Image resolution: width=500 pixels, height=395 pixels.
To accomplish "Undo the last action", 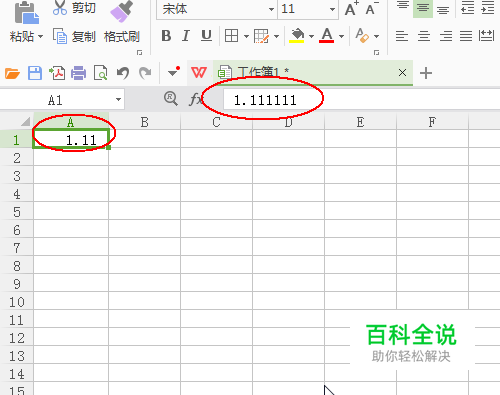I will [123, 73].
